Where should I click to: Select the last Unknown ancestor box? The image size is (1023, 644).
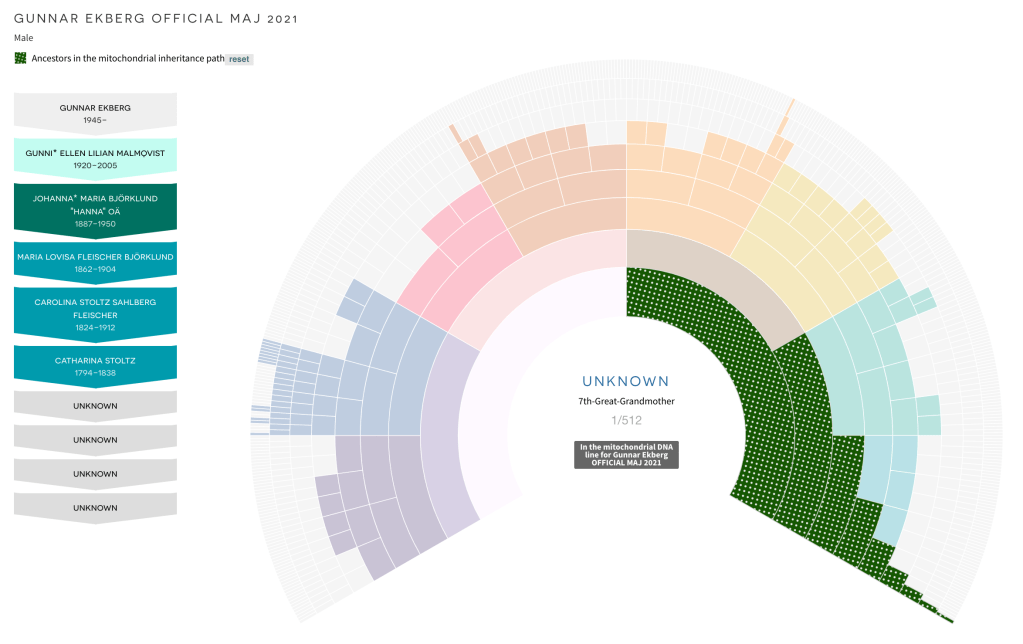tap(95, 508)
